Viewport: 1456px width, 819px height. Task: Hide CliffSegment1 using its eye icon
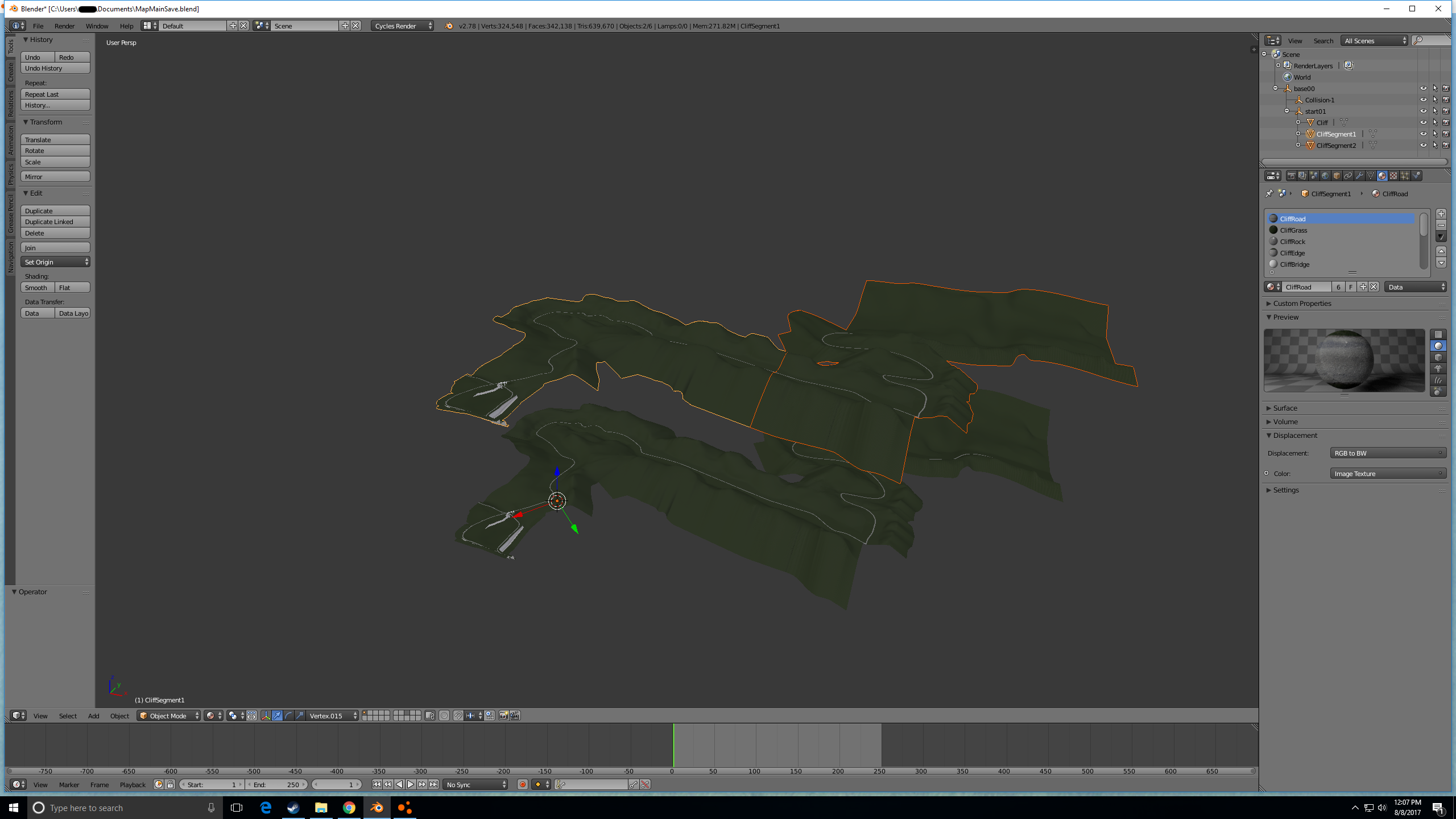(1423, 134)
